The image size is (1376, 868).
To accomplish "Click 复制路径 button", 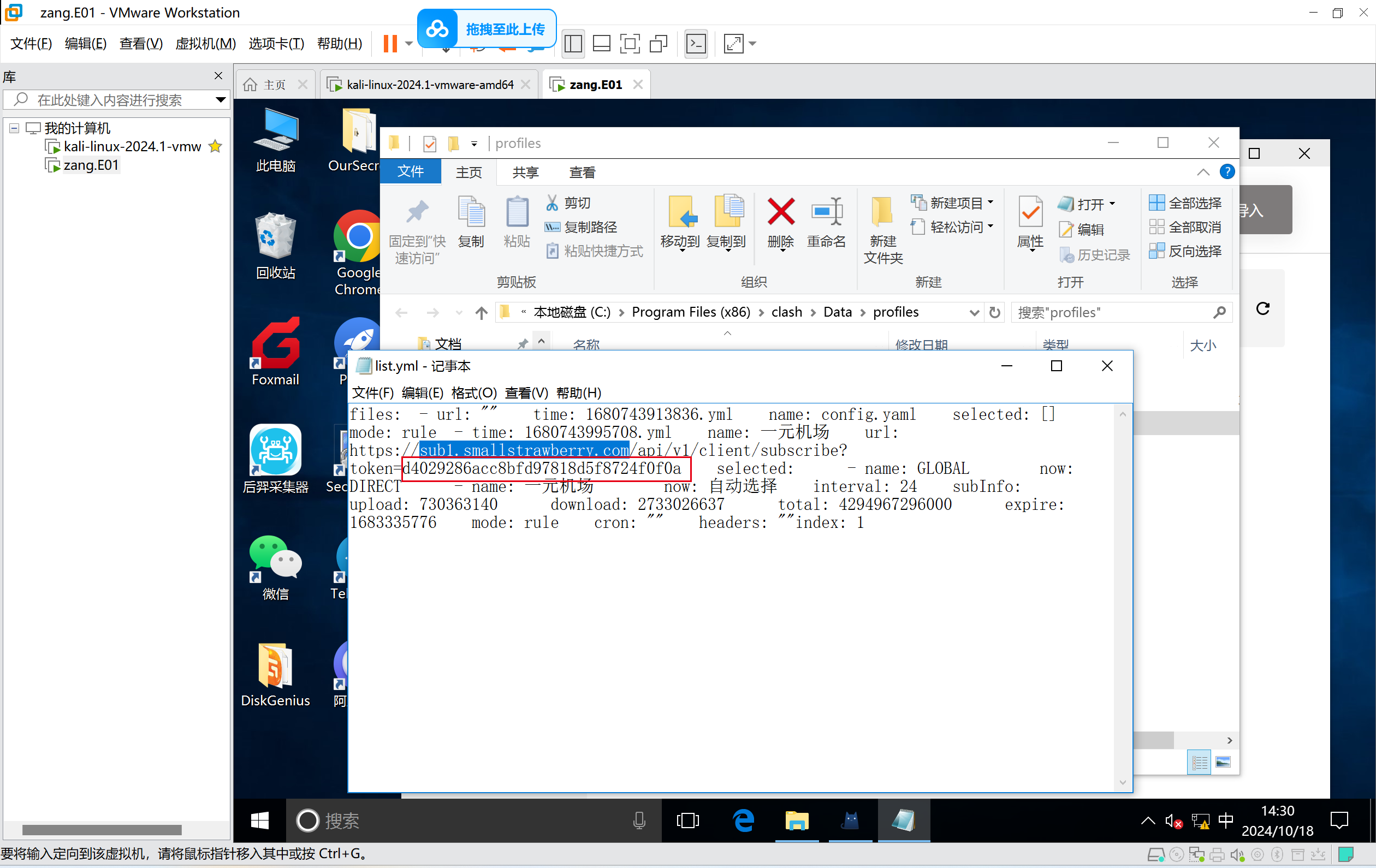I will click(x=580, y=227).
